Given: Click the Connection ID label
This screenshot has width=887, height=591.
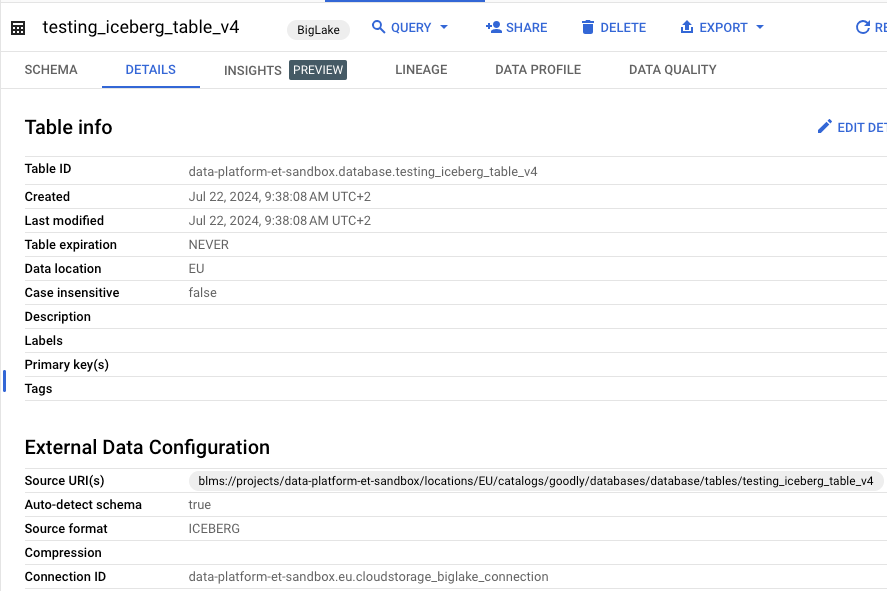Looking at the screenshot, I should 65,577.
